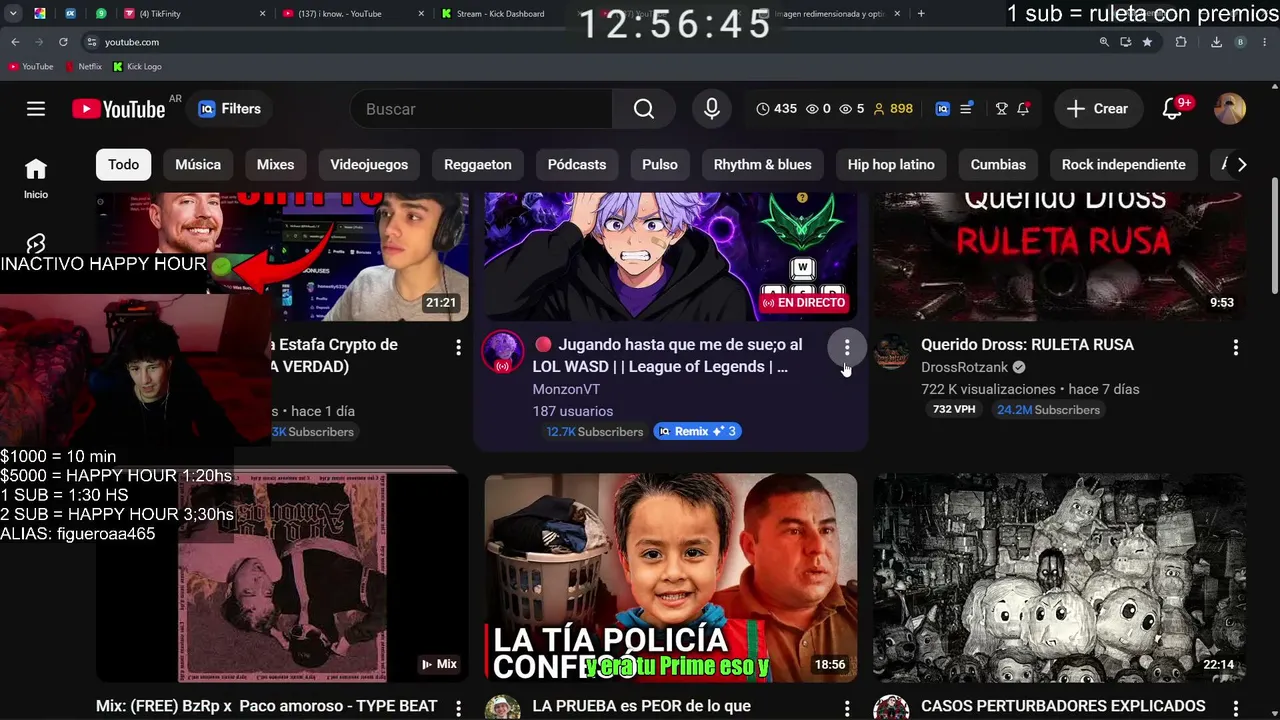Open the Casos Perturbadores video thumbnail
The height and width of the screenshot is (720, 1280).
coord(1059,578)
